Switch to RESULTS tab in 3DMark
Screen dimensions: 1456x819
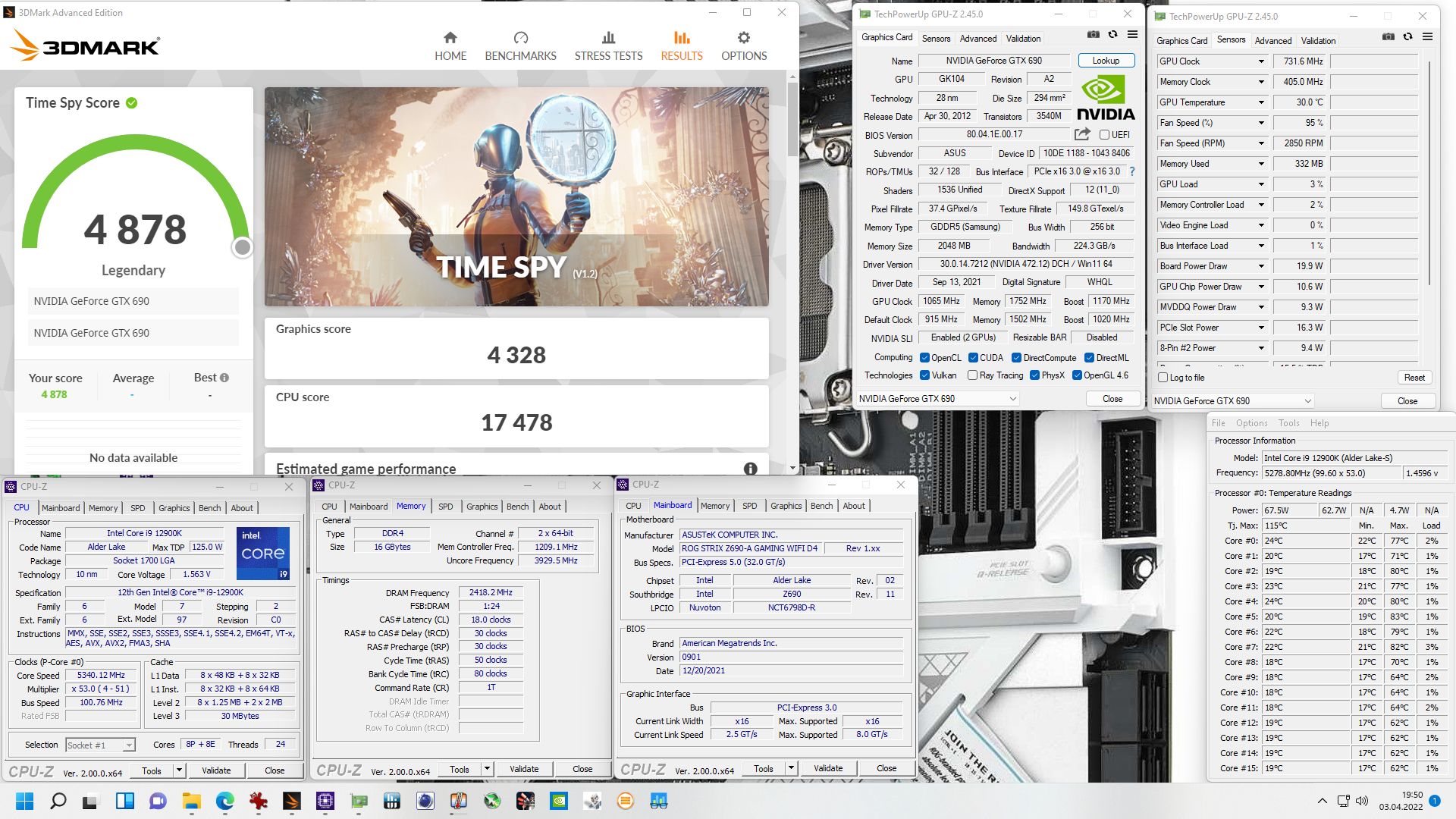pos(681,46)
